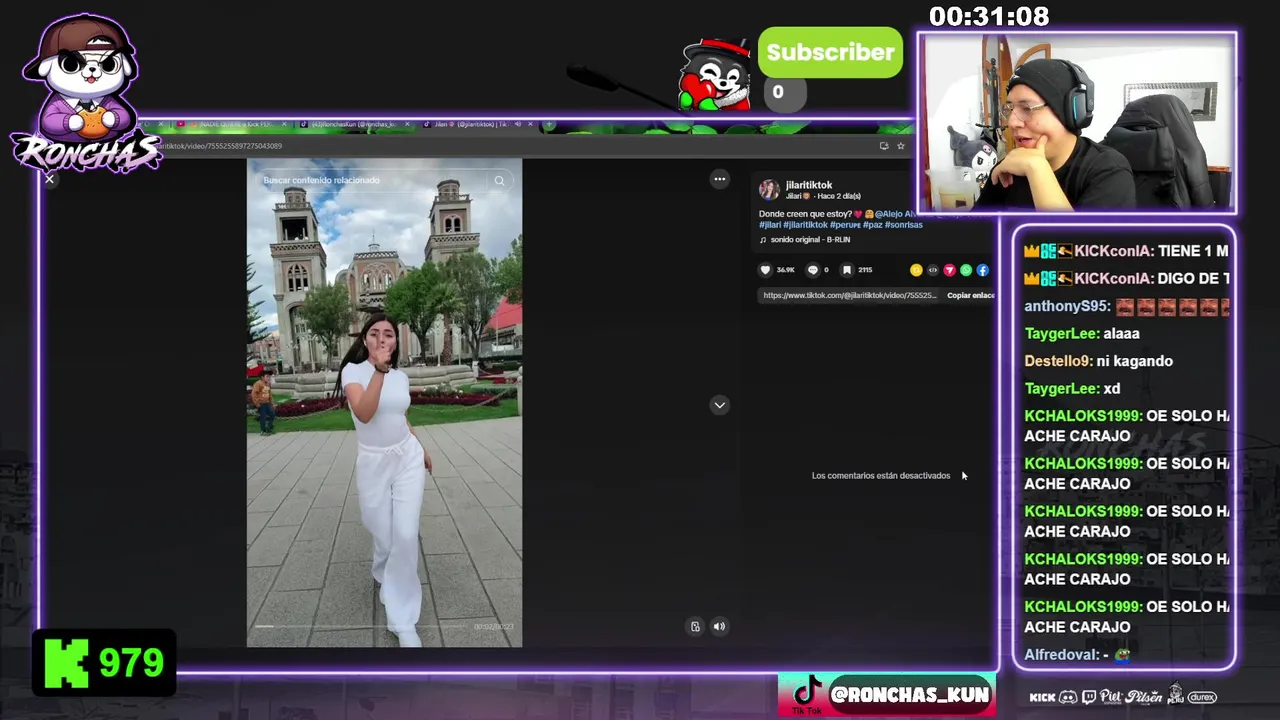This screenshot has height=720, width=1280.
Task: Click the green Kick logo beside 979
Action: click(x=67, y=663)
